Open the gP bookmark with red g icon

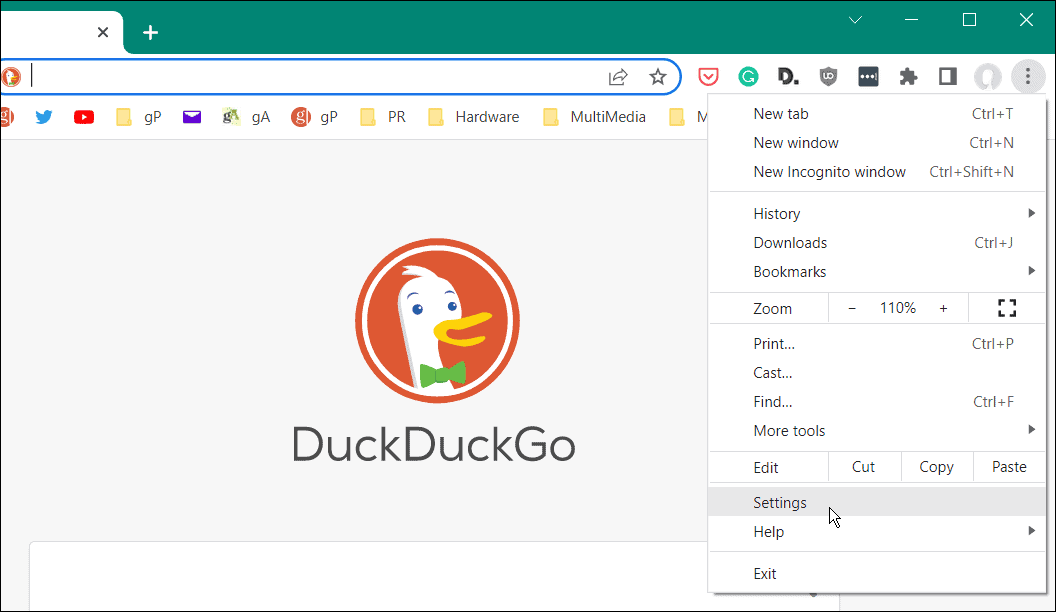(x=314, y=117)
